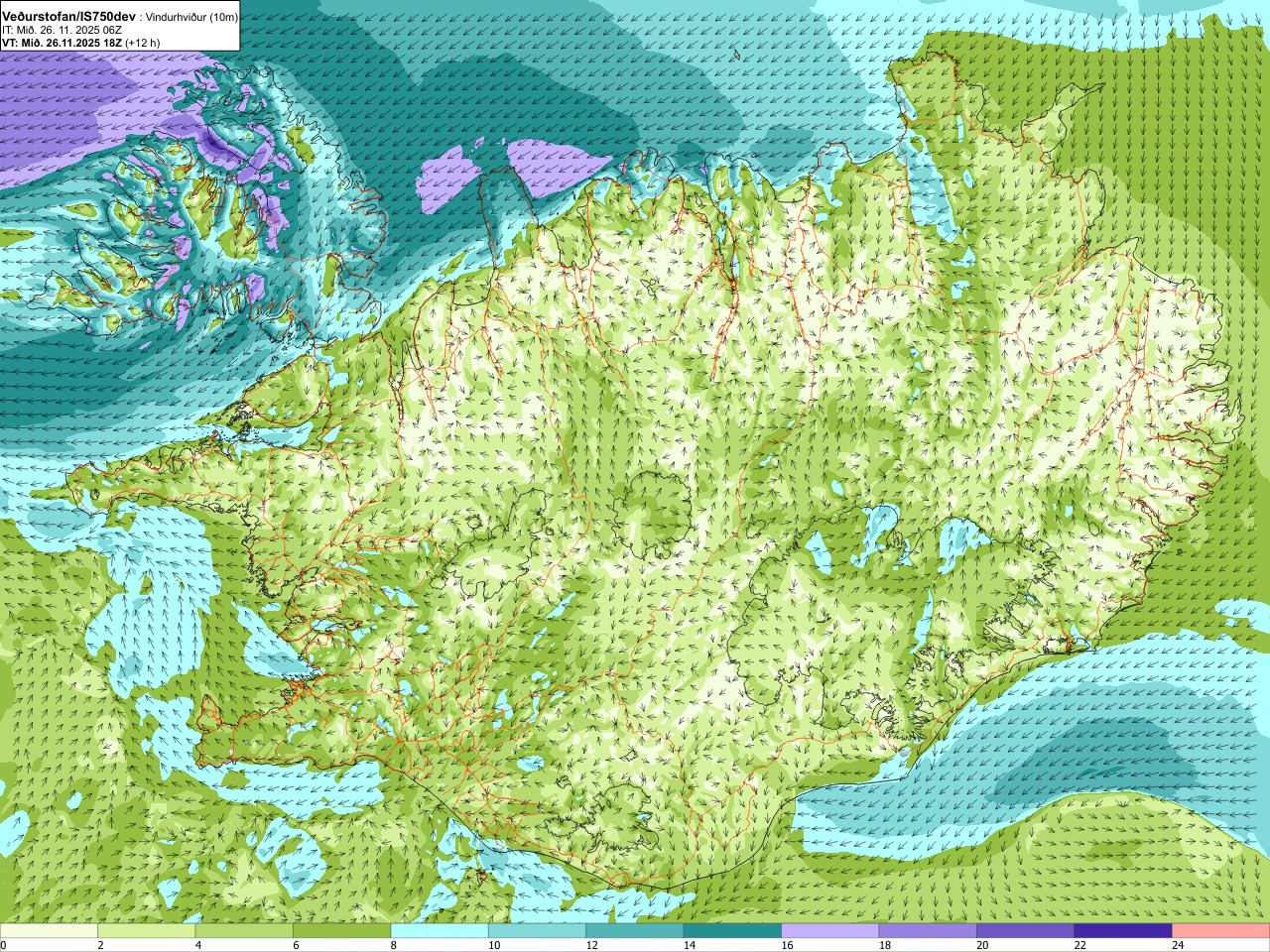The image size is (1270, 952).
Task: Select the darker green 6–8 legend swatch
Action: pos(341,931)
